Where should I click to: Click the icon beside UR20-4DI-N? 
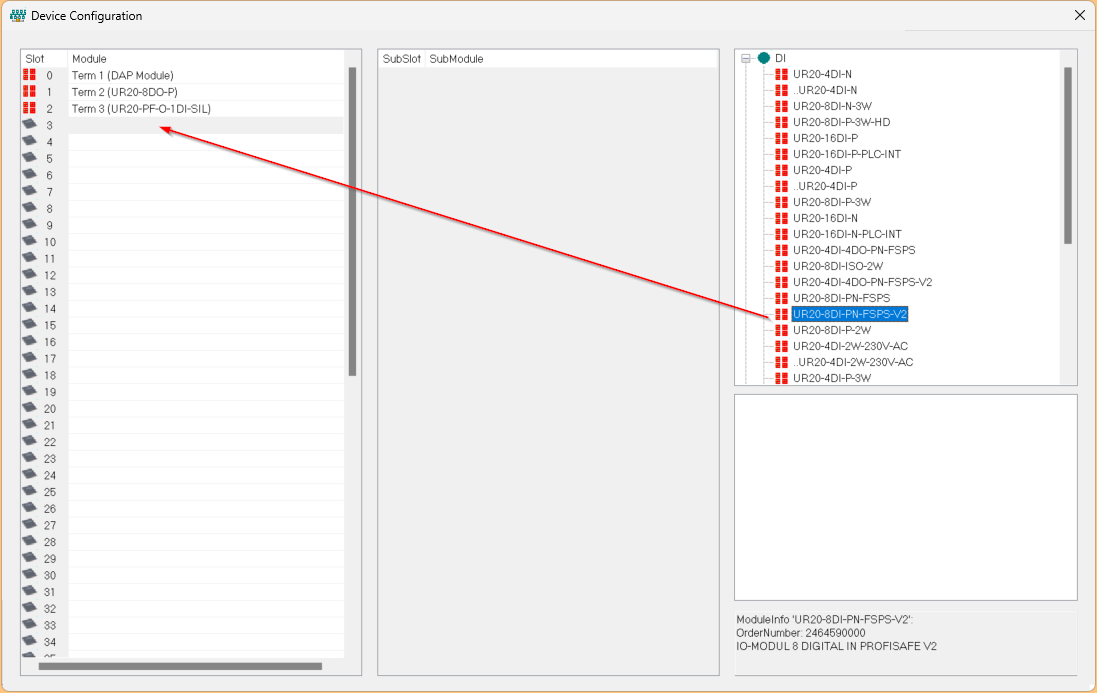coord(781,74)
